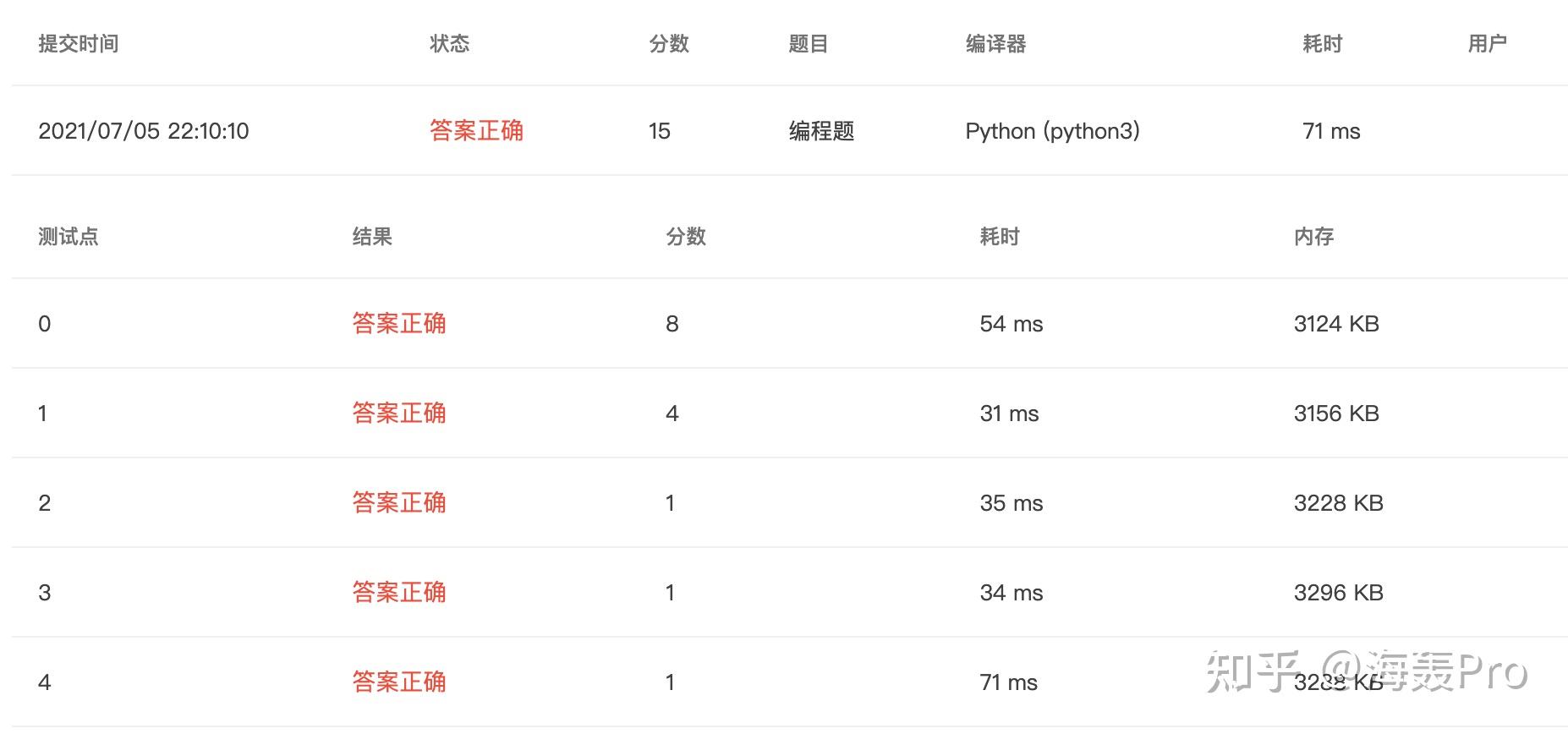Click the 提交时间 column header

(78, 44)
